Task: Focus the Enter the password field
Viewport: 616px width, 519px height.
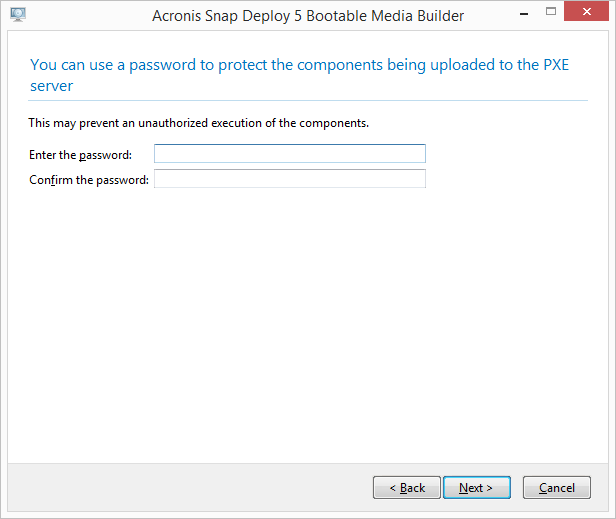Action: [290, 154]
